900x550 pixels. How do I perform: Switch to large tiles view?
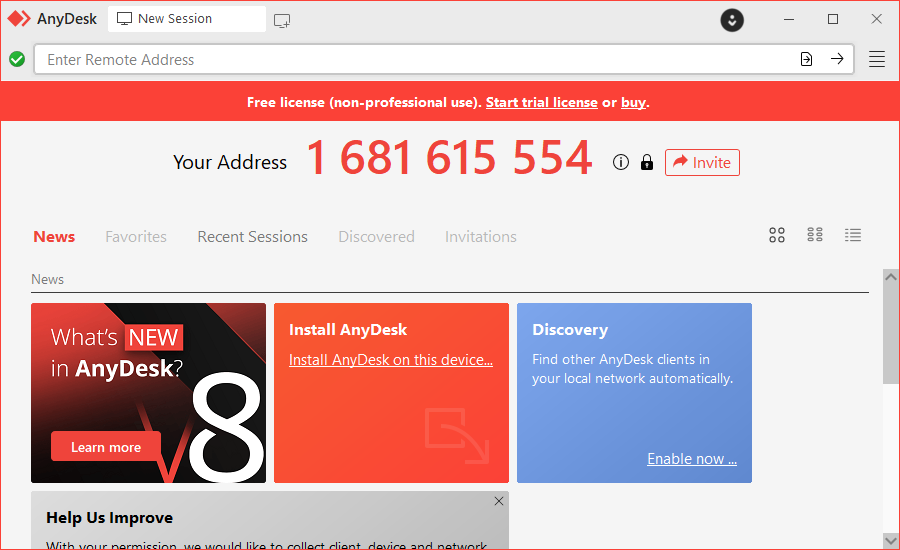(x=777, y=235)
